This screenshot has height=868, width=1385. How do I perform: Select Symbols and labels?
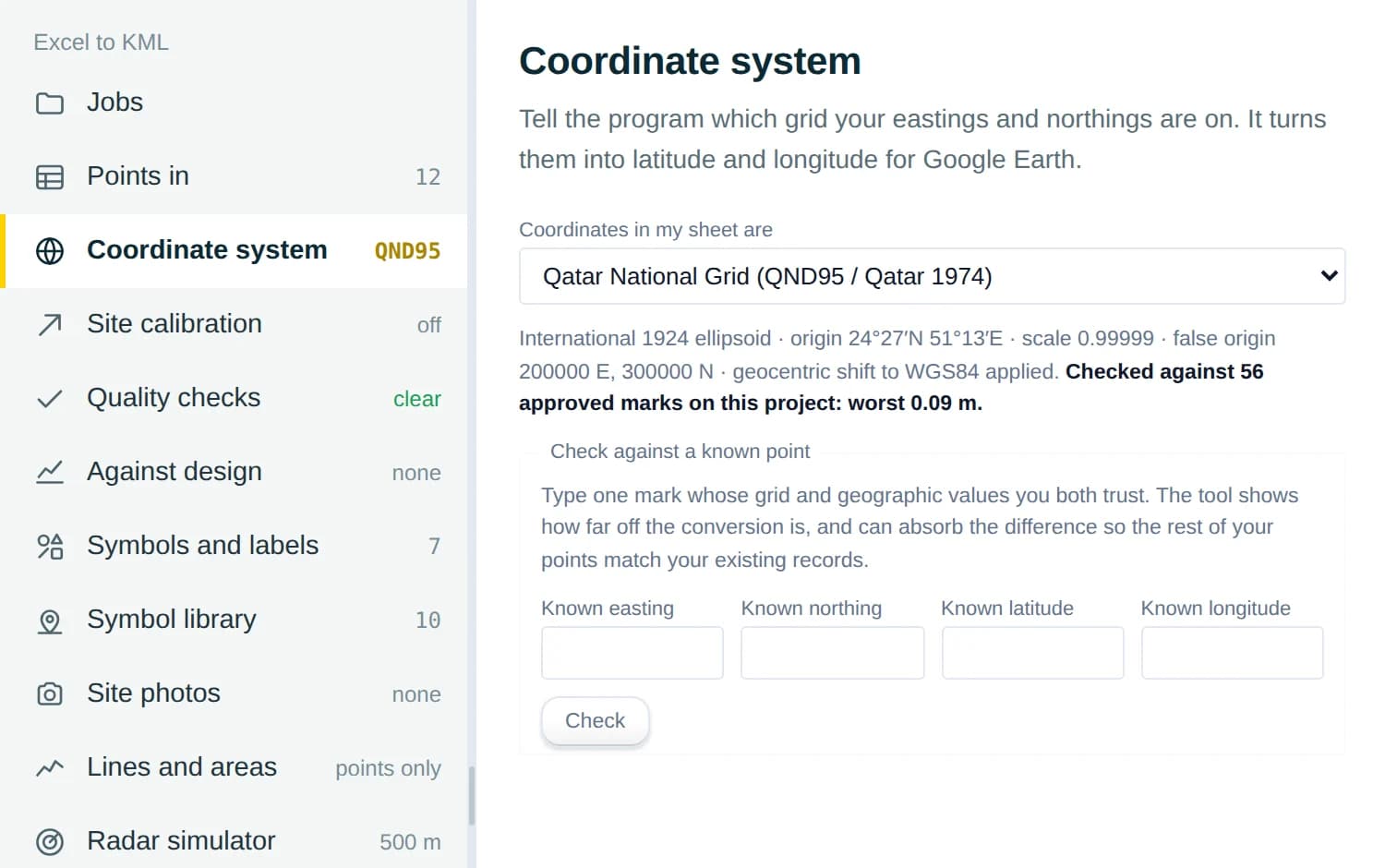pos(234,546)
